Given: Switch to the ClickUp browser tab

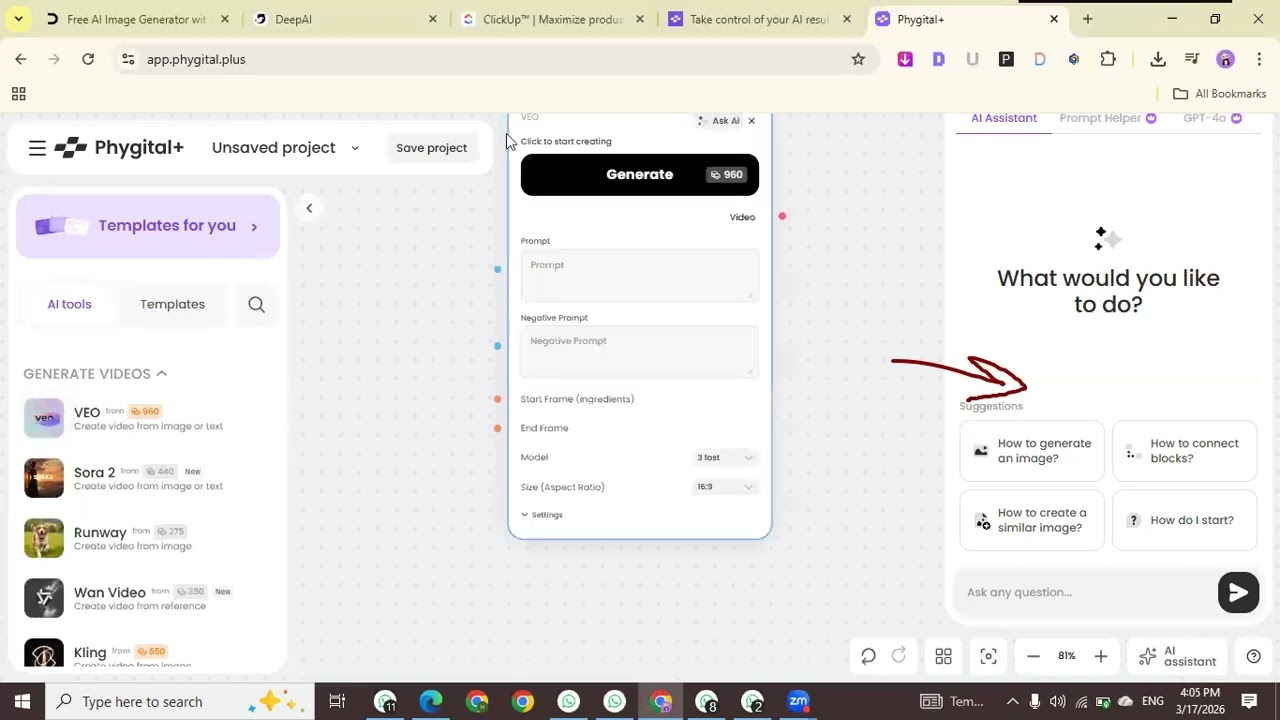Looking at the screenshot, I should [x=553, y=19].
